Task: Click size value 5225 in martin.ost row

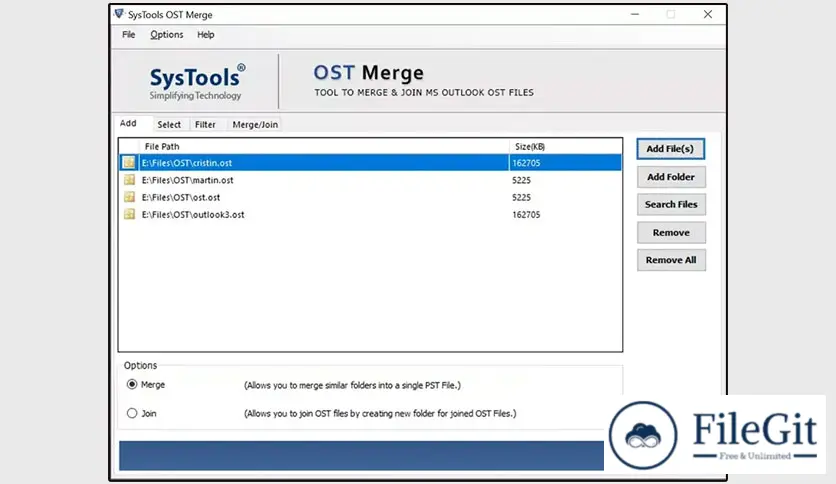Action: (521, 180)
